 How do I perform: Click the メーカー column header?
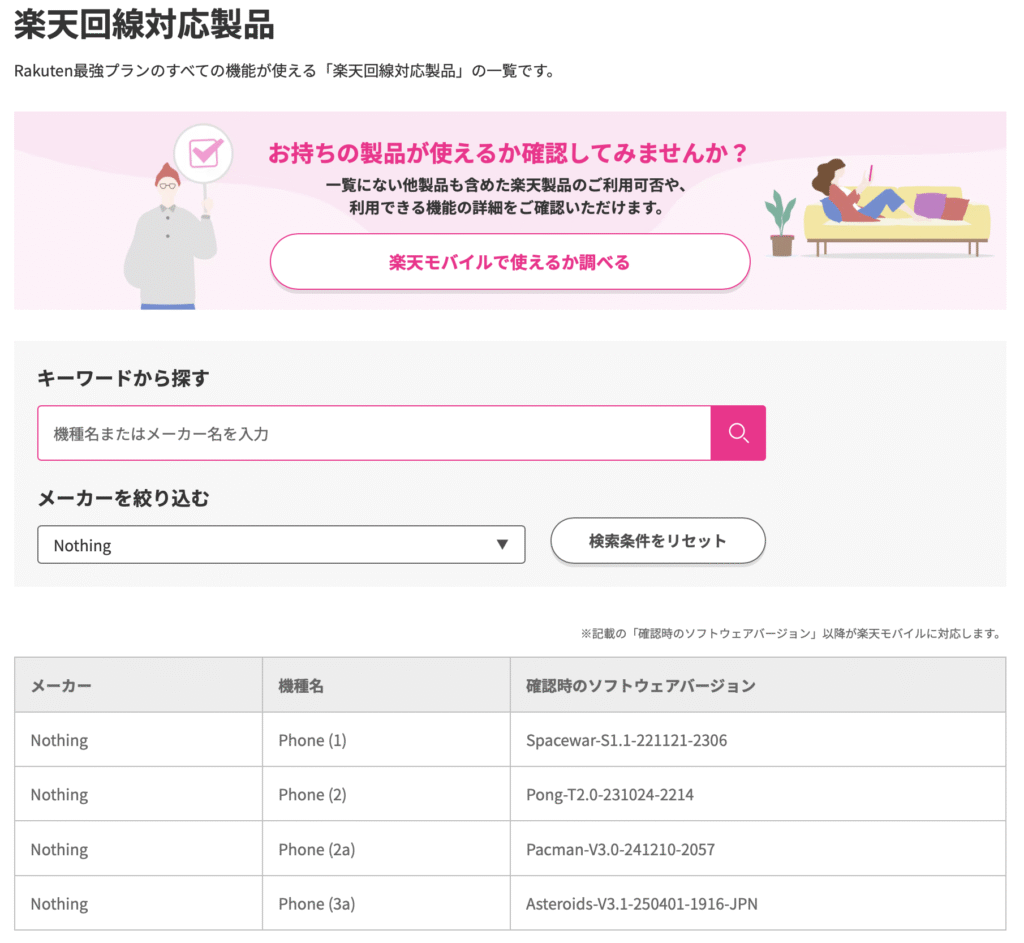(138, 685)
